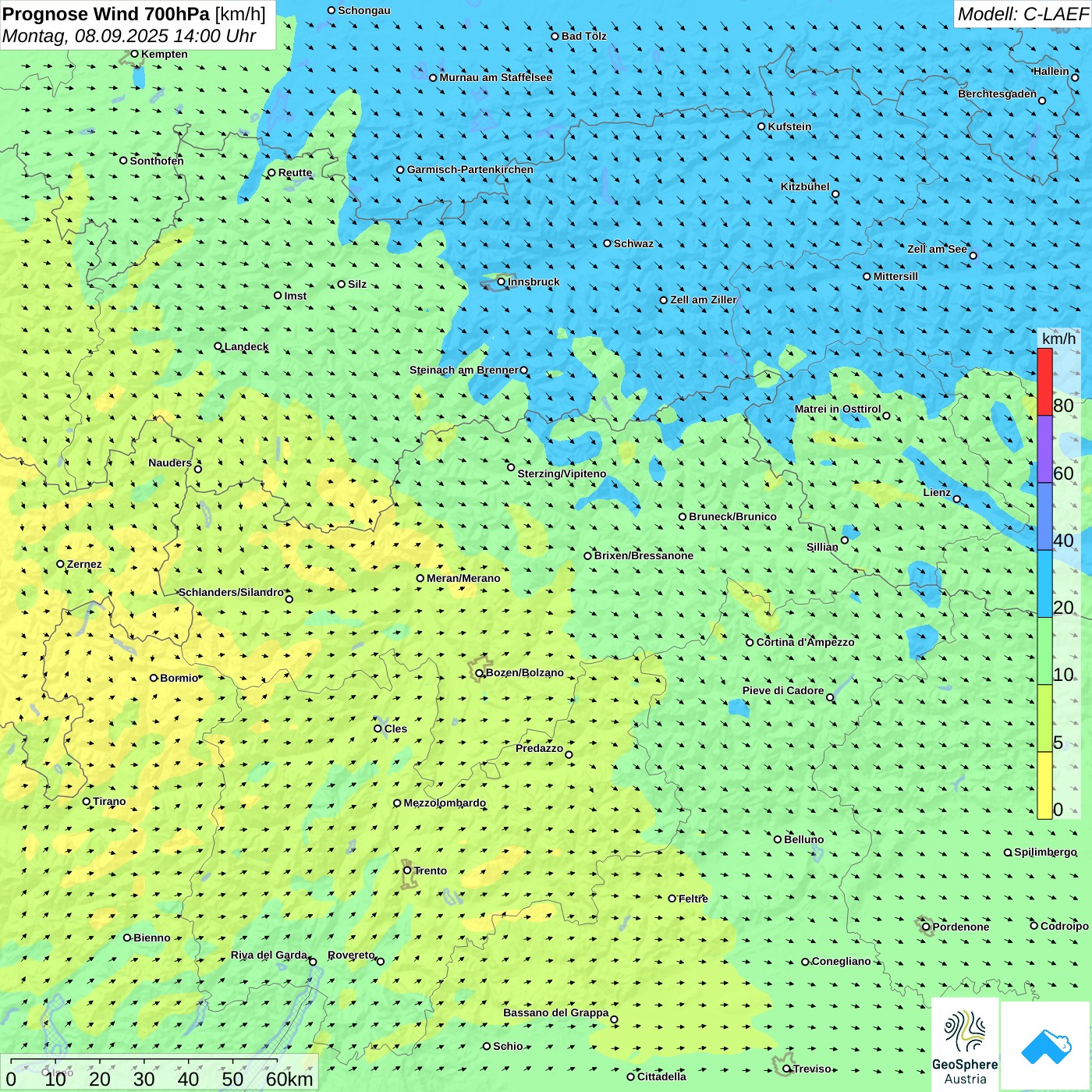Screen dimensions: 1092x1092
Task: Click the purple 60 km/h legend color
Action: (x=1044, y=449)
